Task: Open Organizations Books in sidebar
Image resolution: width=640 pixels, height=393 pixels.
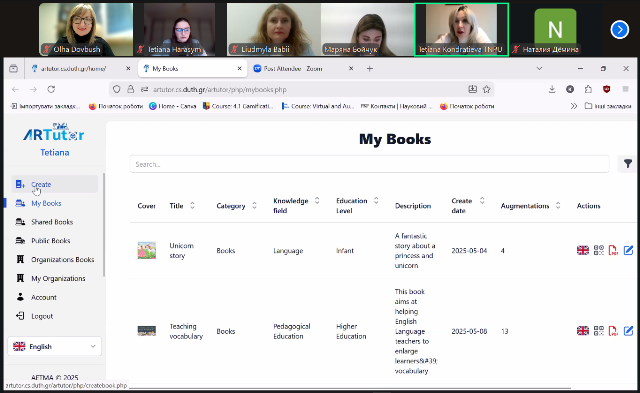Action: click(x=55, y=260)
